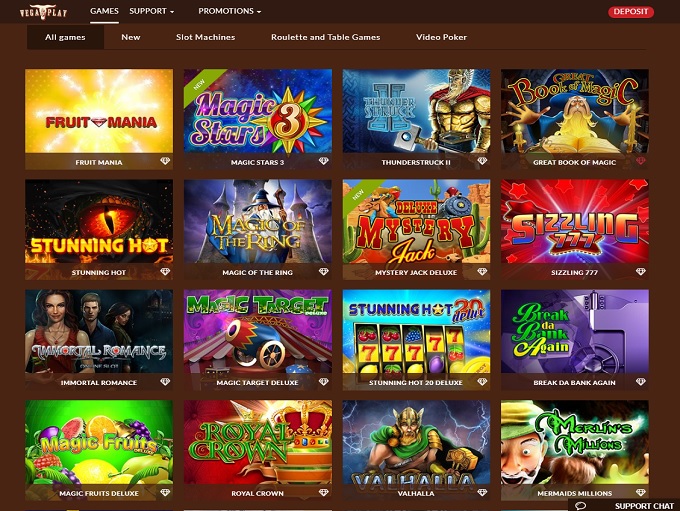The image size is (680, 511).
Task: Switch to the Video Poker tab
Action: click(441, 37)
